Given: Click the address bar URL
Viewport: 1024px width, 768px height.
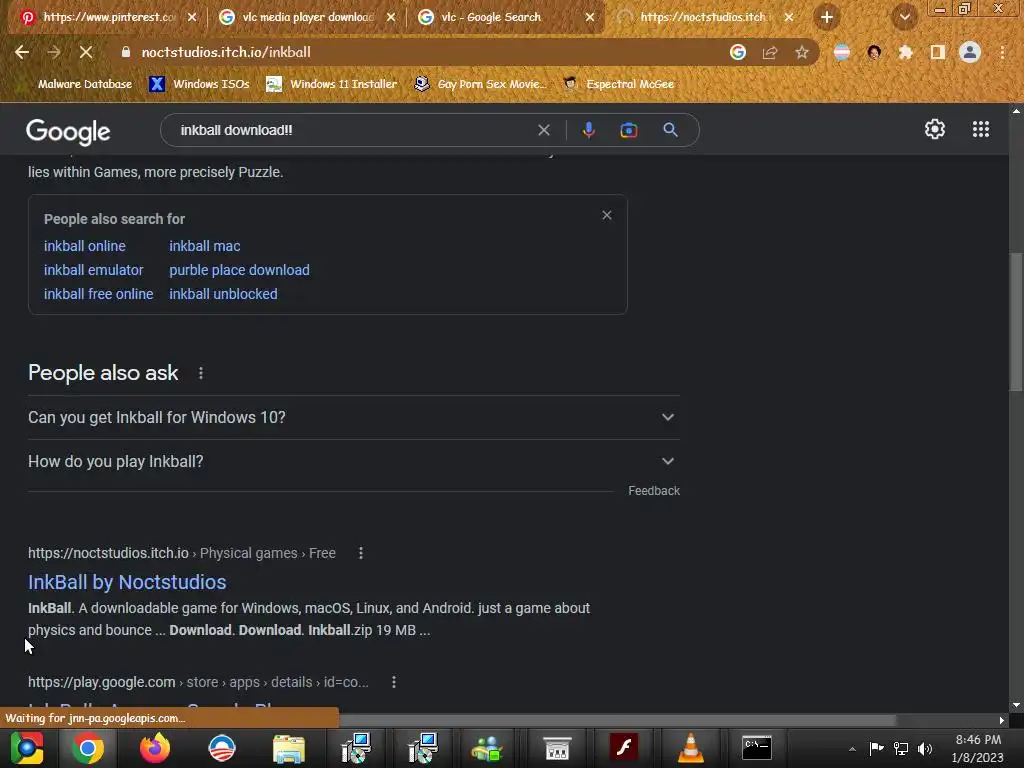Looking at the screenshot, I should click(226, 52).
